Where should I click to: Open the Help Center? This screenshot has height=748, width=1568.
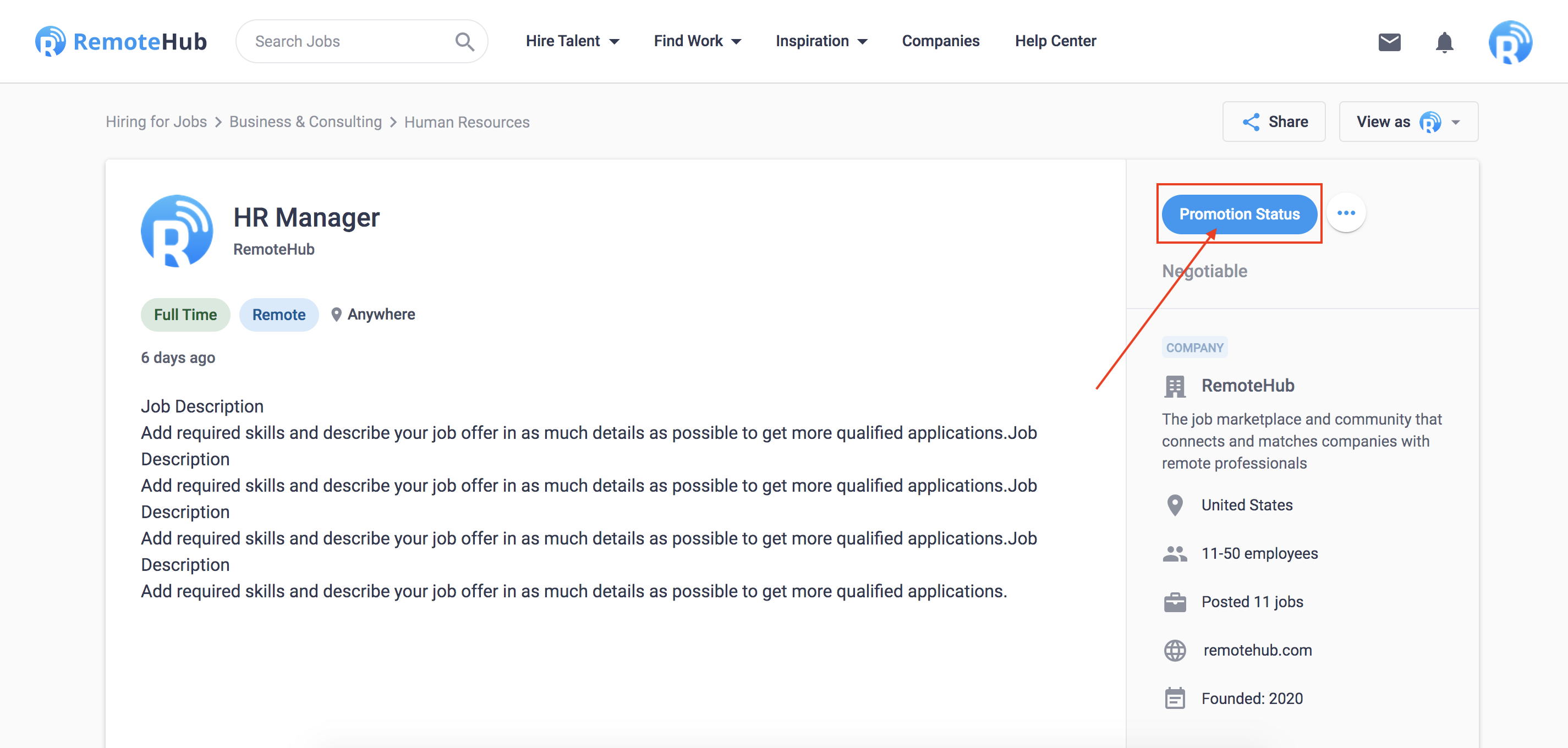coord(1055,41)
